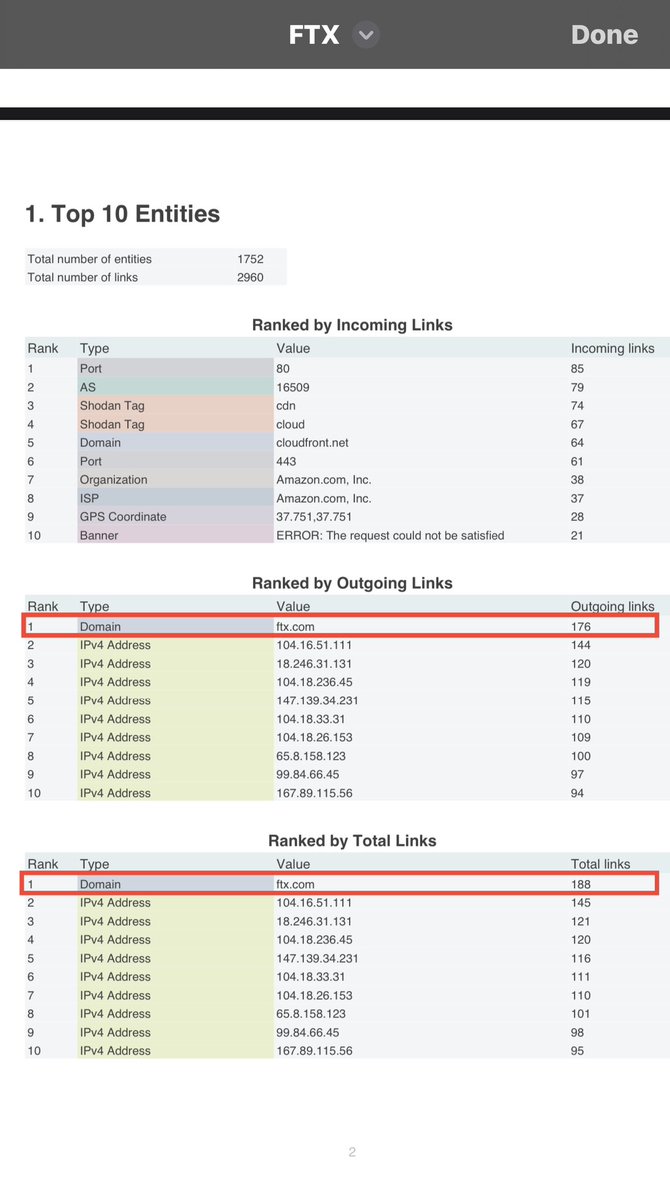Click the "Ranked by Incoming Links" heading
The width and height of the screenshot is (670, 1199).
pyautogui.click(x=352, y=325)
